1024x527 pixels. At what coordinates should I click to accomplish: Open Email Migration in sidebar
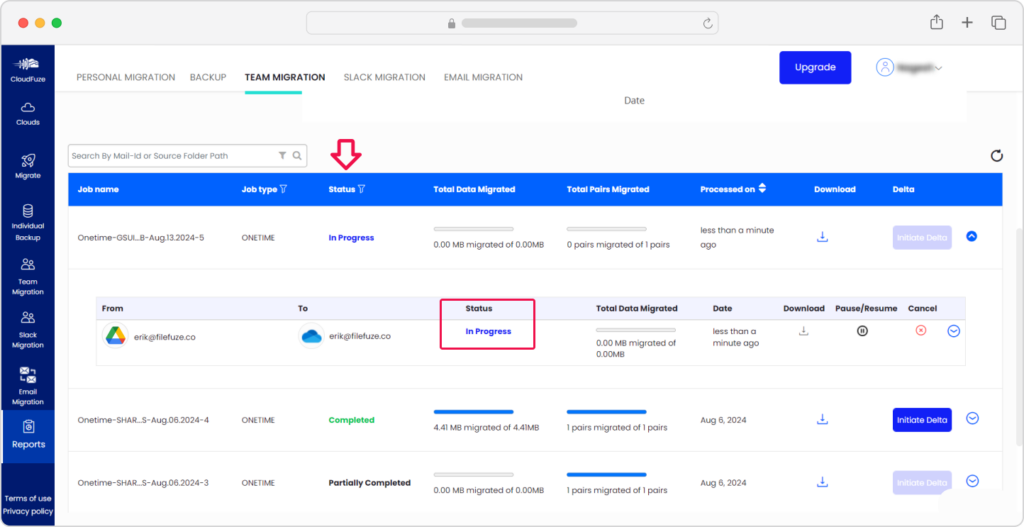[27, 386]
